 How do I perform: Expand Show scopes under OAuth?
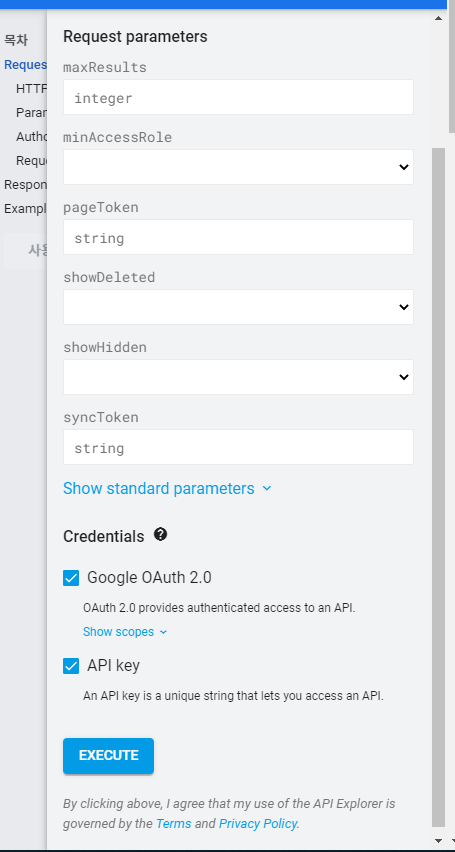pos(118,632)
